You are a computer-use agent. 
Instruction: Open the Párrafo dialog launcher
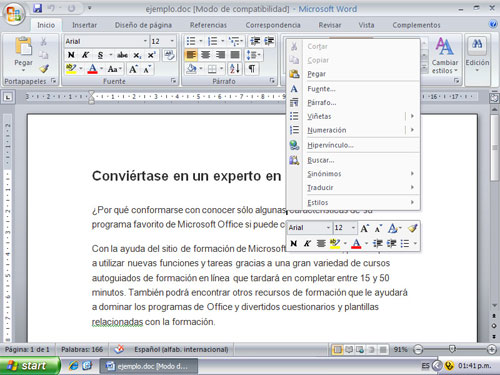coord(272,81)
